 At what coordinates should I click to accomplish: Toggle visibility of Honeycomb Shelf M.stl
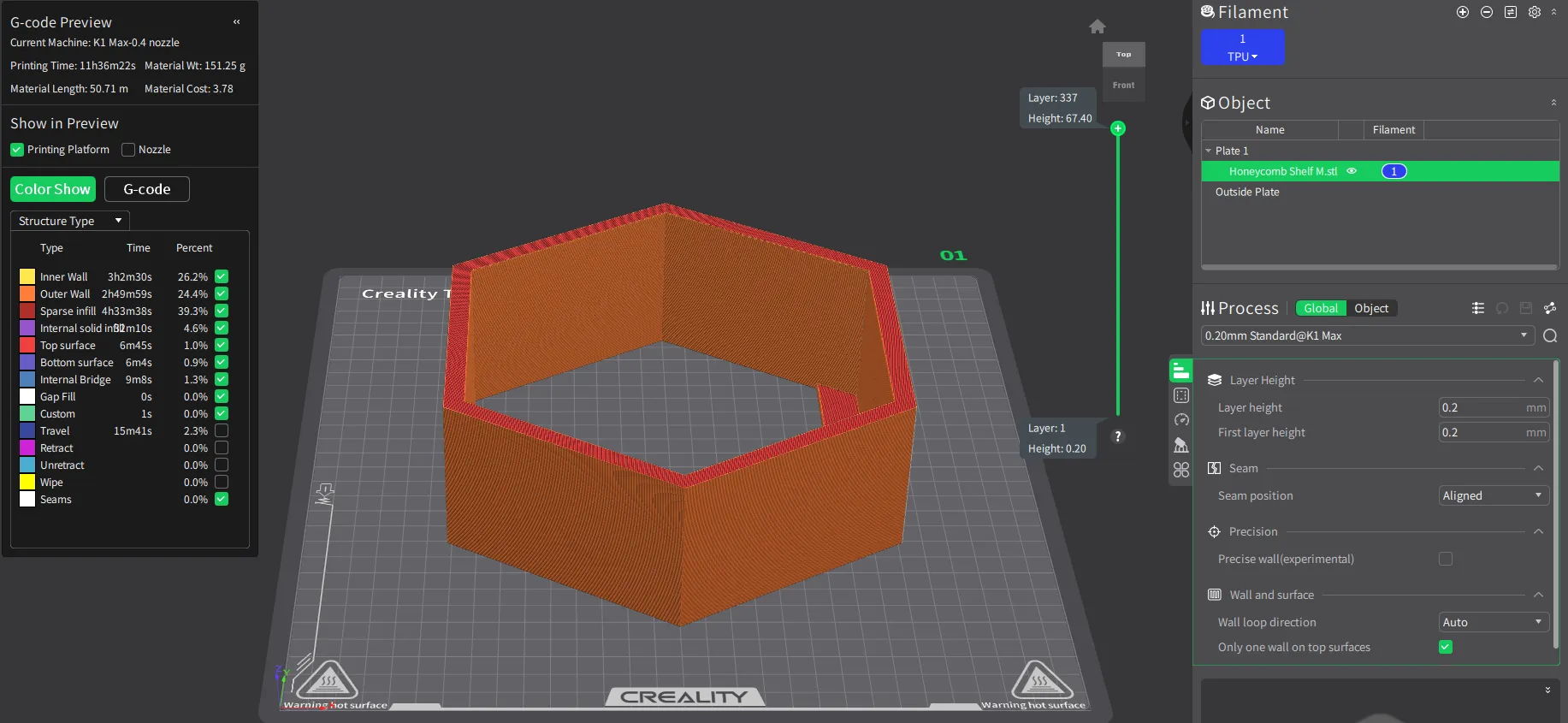tap(1352, 171)
